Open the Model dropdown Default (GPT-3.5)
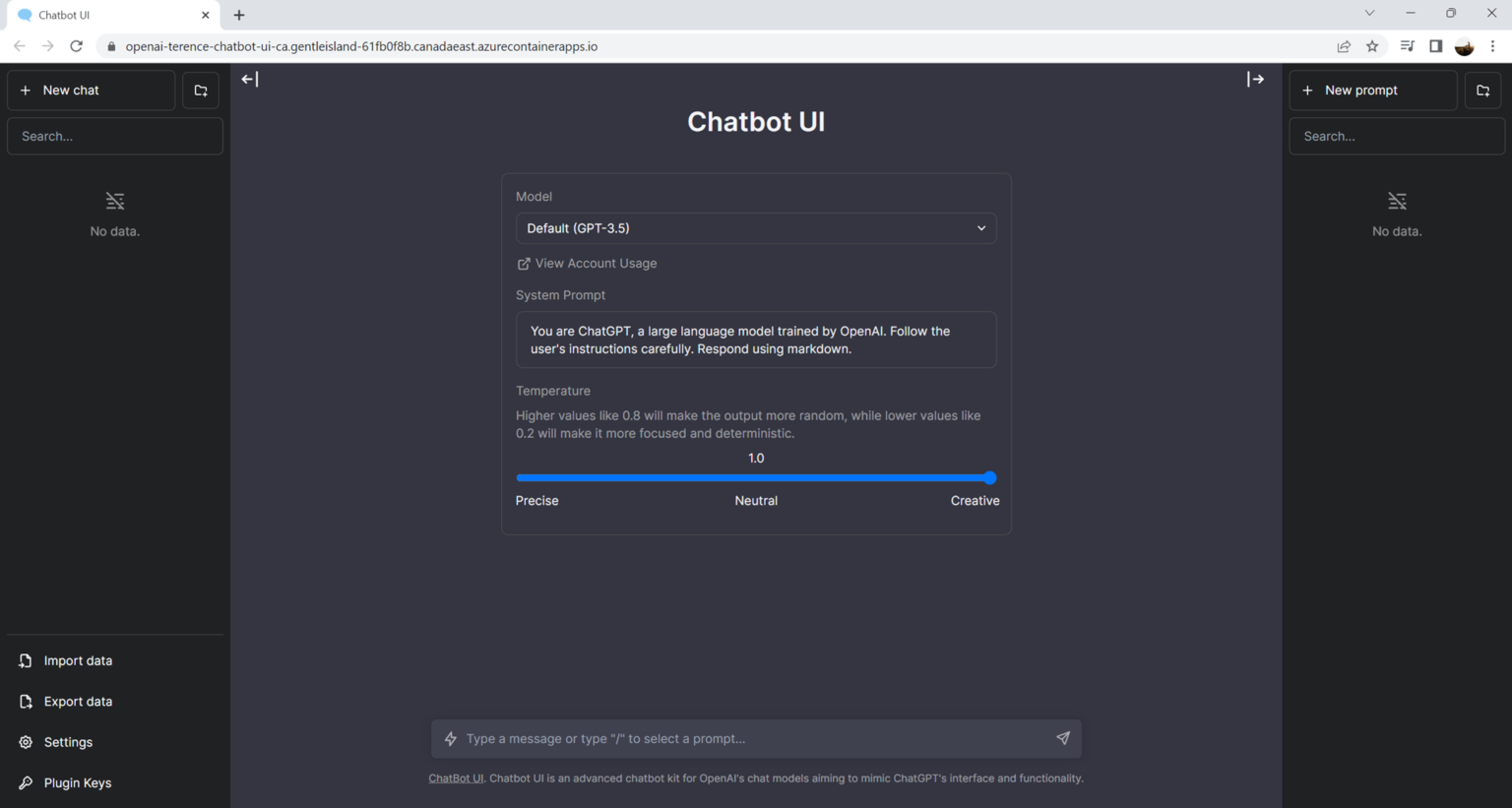1512x808 pixels. (756, 228)
